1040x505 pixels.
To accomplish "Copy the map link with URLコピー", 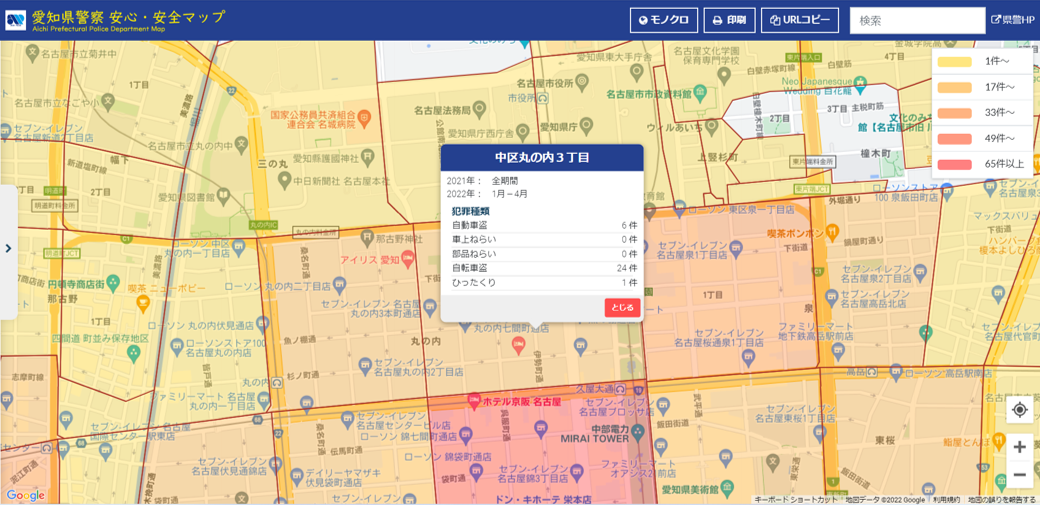I will point(800,20).
